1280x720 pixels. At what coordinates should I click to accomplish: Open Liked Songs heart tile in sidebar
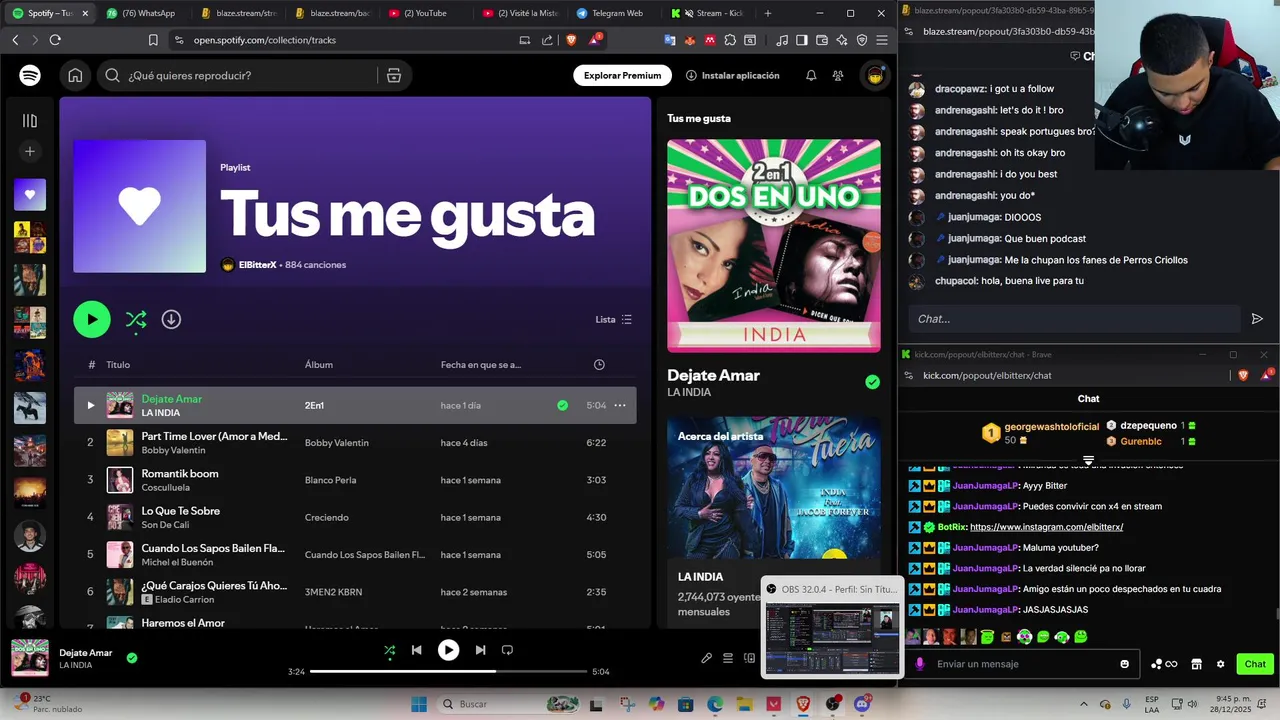pyautogui.click(x=30, y=194)
